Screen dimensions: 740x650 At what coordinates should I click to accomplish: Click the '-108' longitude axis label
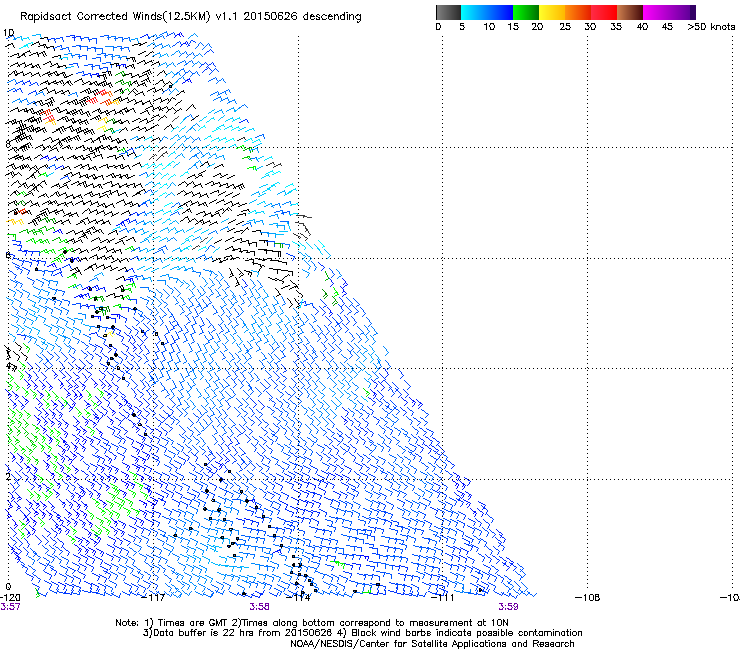click(588, 598)
